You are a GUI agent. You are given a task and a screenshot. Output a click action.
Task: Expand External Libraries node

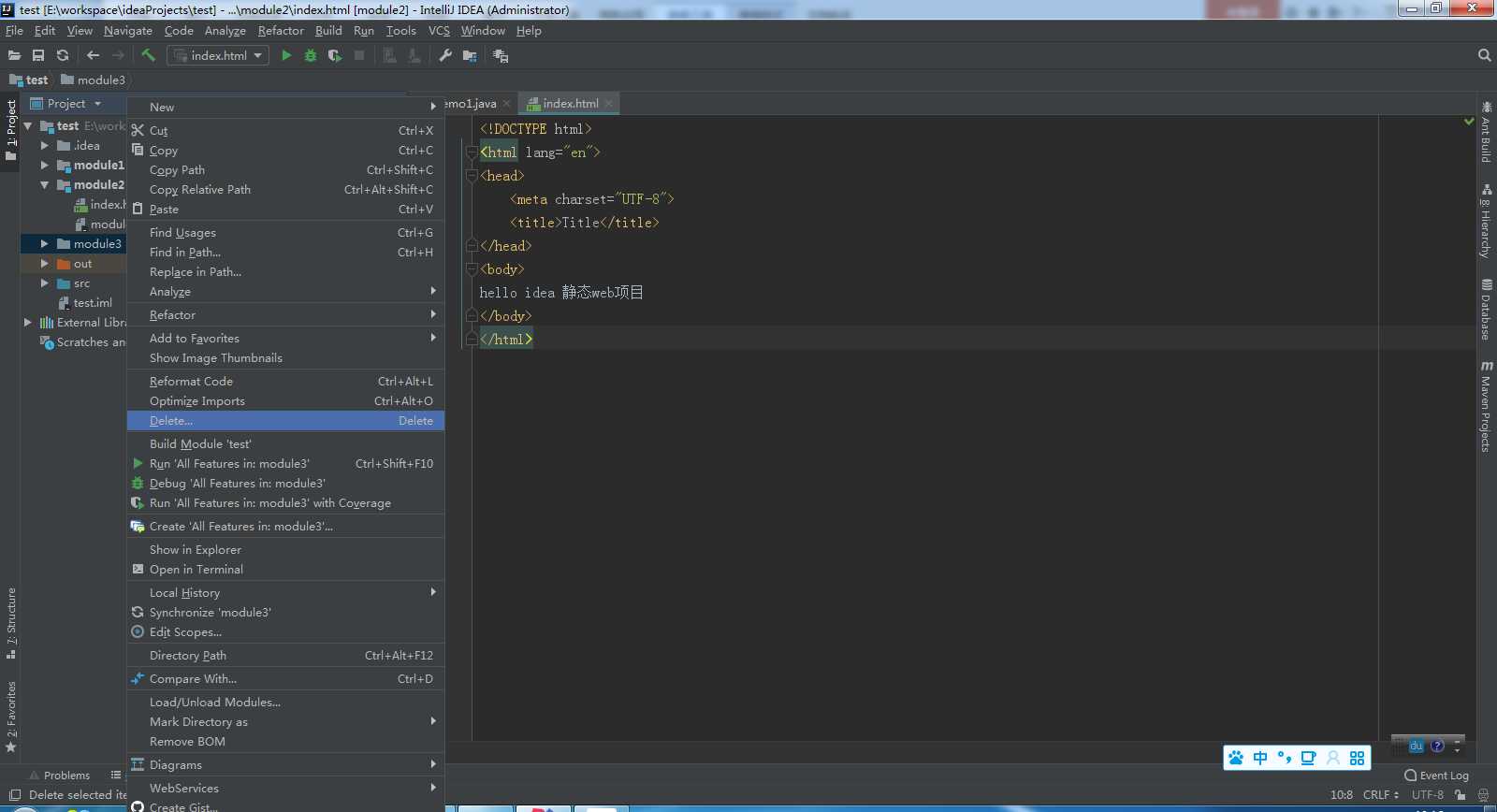pos(28,323)
